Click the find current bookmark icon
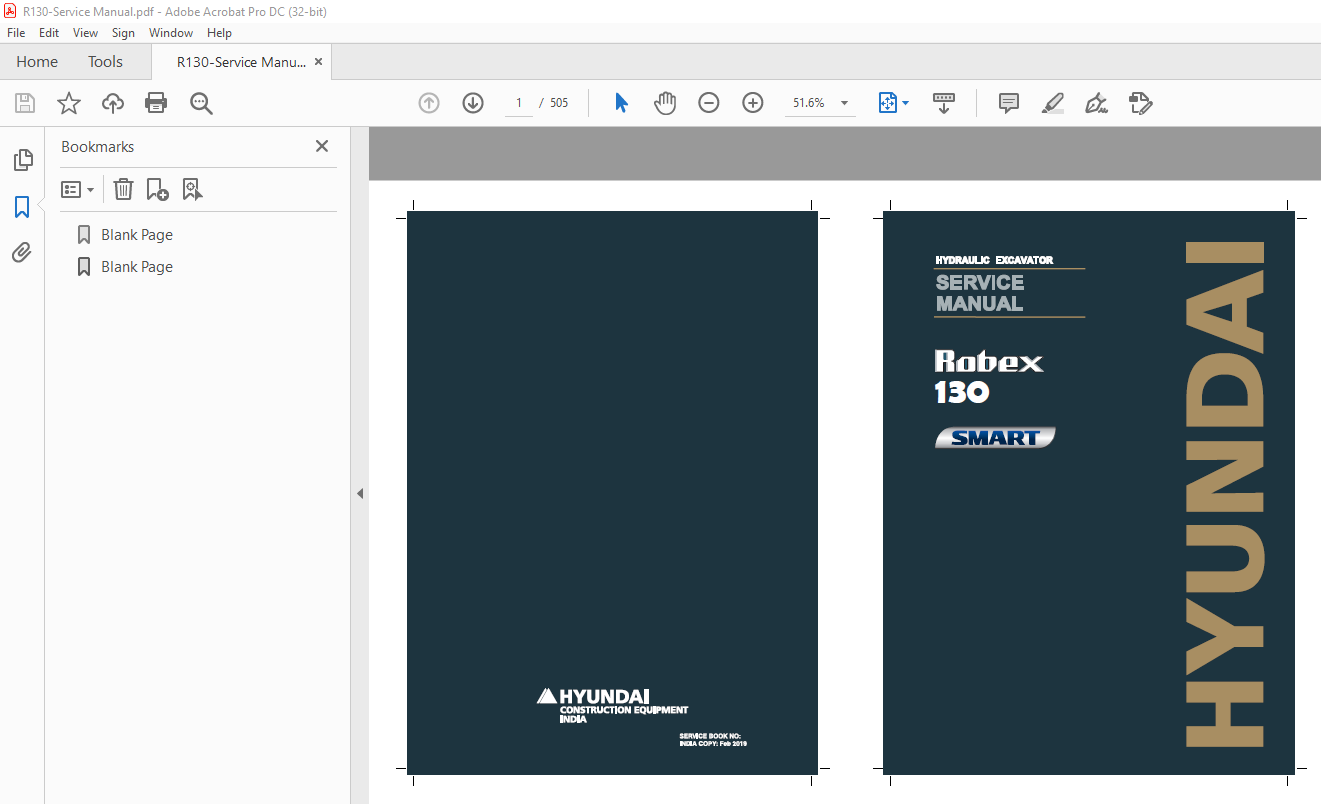The image size is (1321, 804). click(192, 189)
